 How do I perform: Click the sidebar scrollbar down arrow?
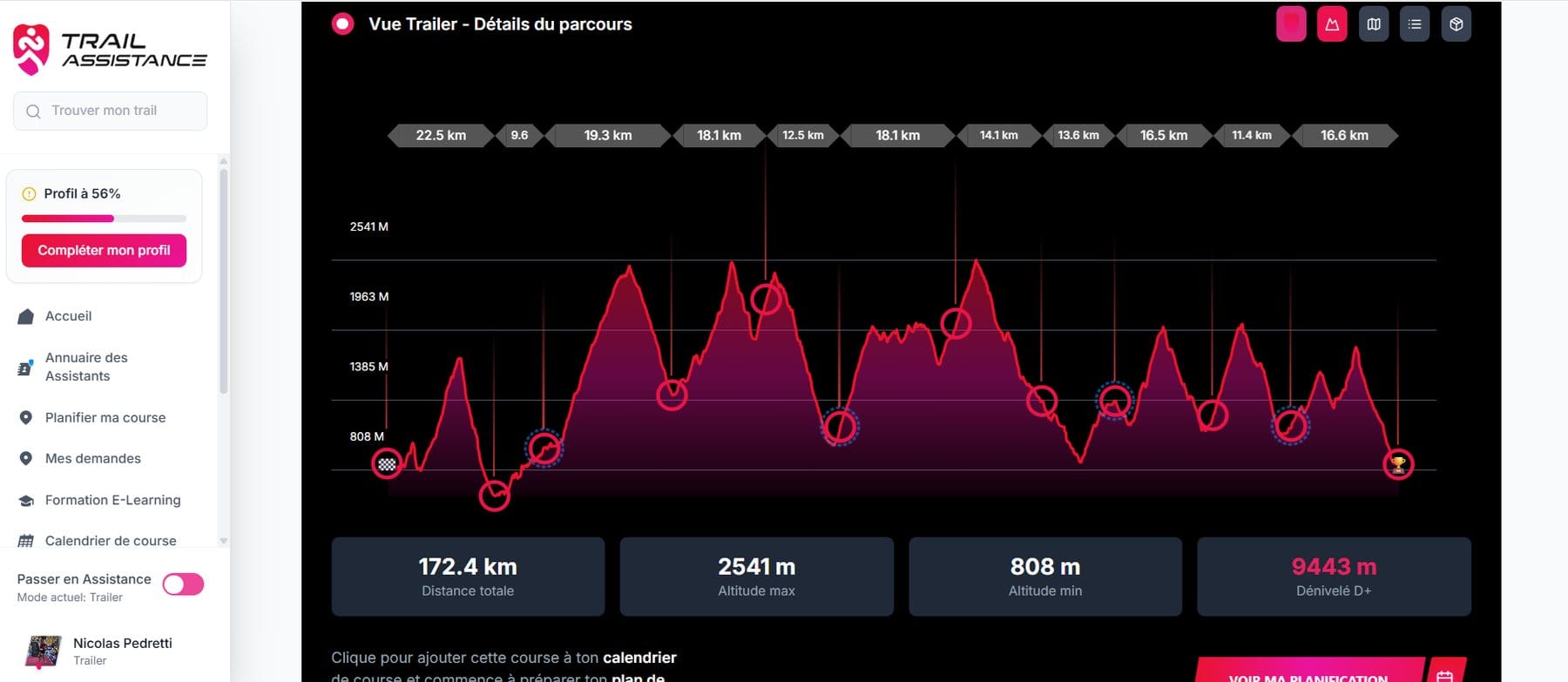click(x=224, y=541)
